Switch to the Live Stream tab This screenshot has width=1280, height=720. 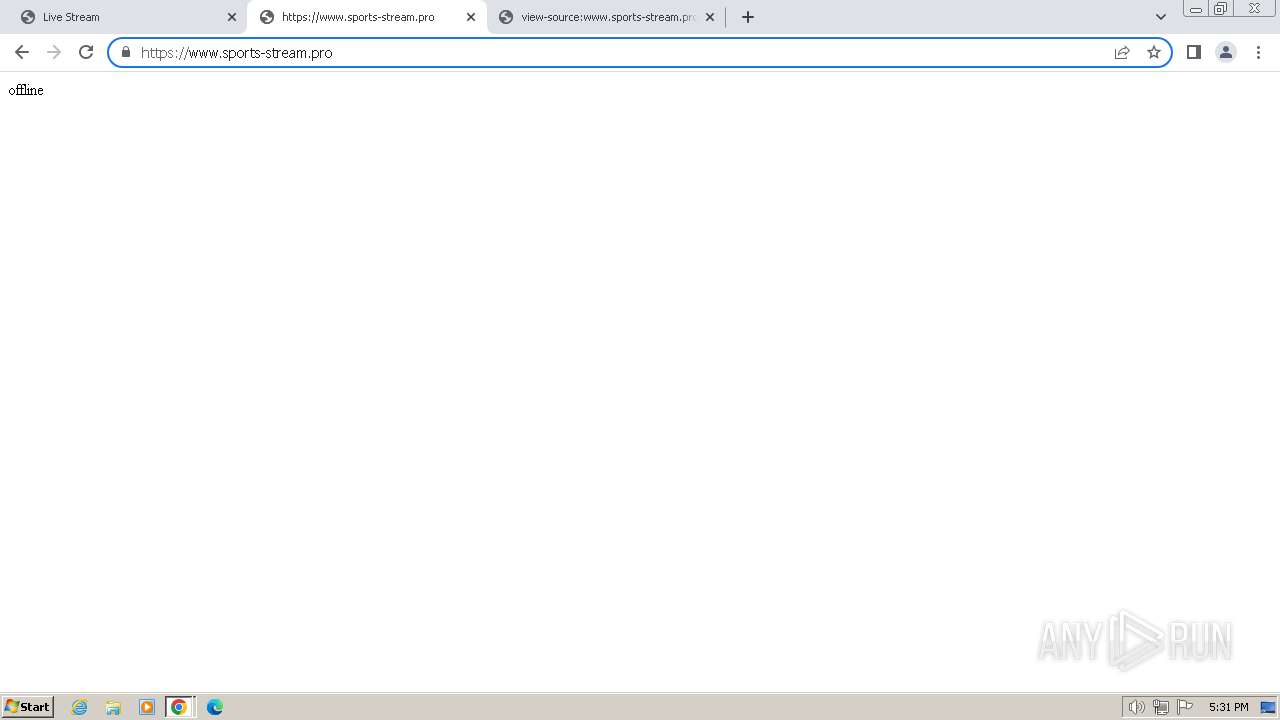pyautogui.click(x=127, y=17)
